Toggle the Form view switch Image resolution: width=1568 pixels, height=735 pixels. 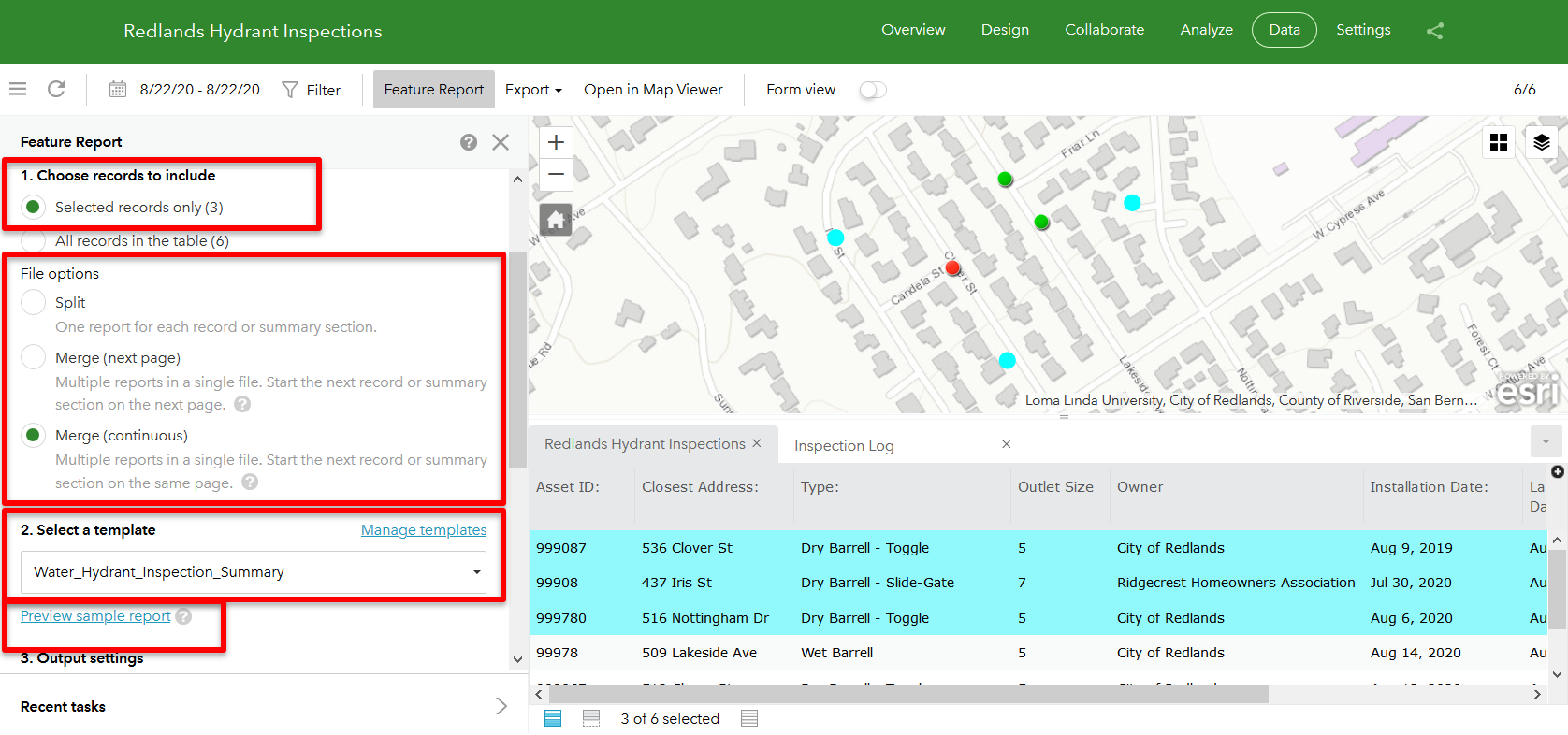873,90
